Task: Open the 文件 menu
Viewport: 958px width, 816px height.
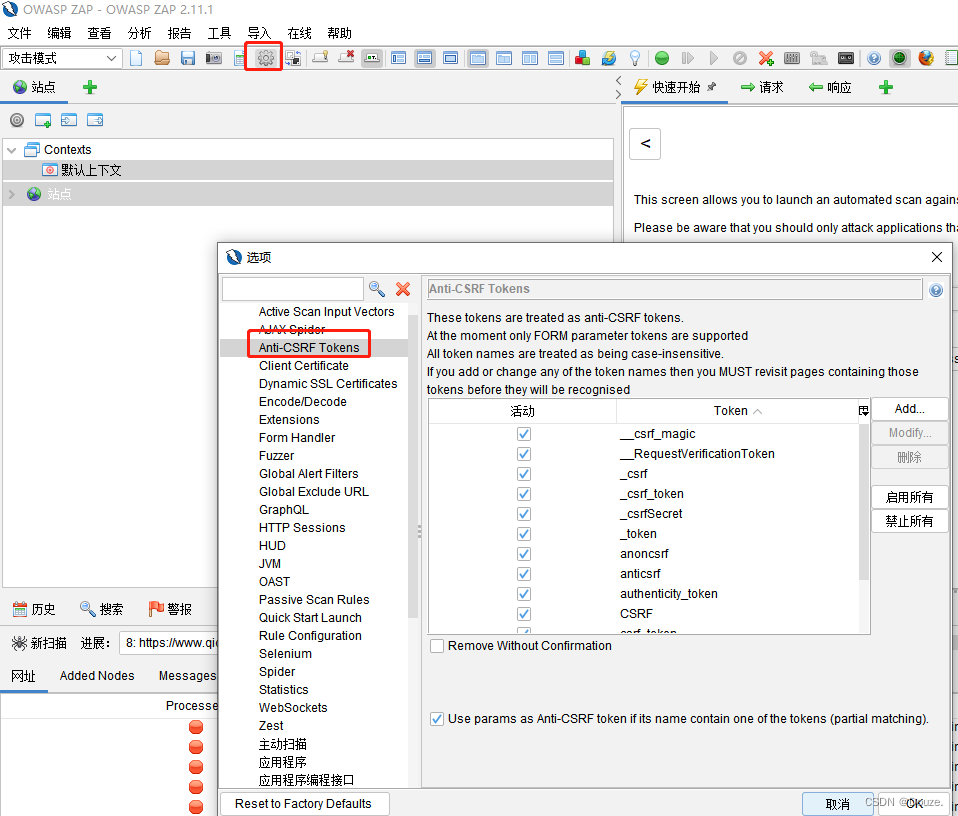Action: click(x=20, y=33)
